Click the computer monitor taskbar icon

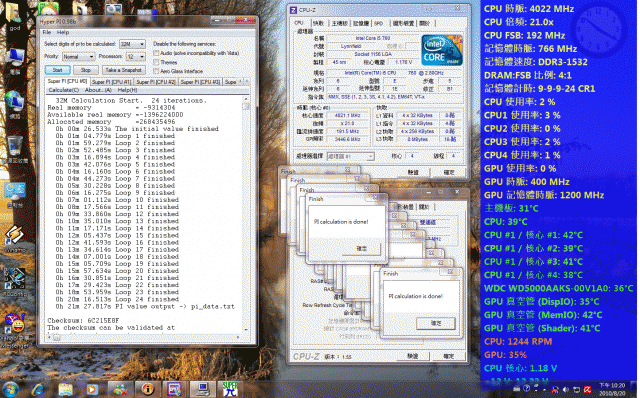coord(202,389)
